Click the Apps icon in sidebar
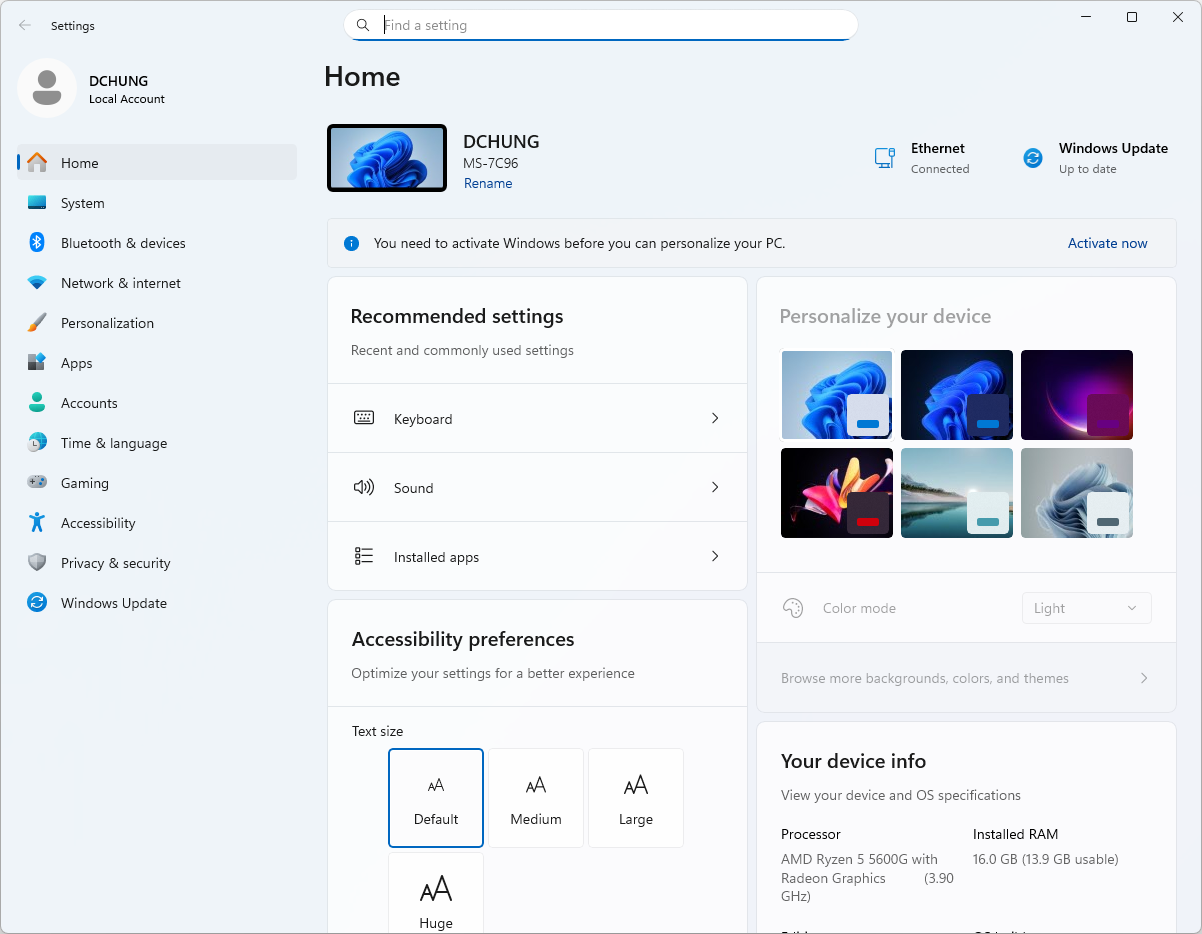 37,363
